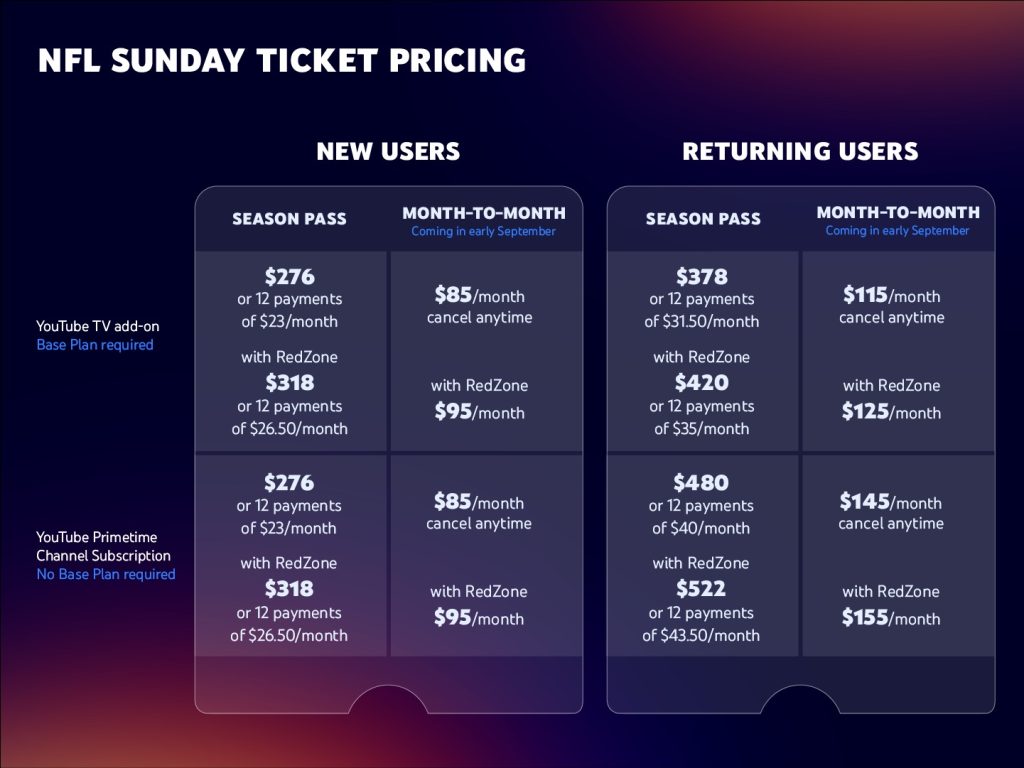1024x768 pixels.
Task: Select the $378 returning users season pass price
Action: 702,277
